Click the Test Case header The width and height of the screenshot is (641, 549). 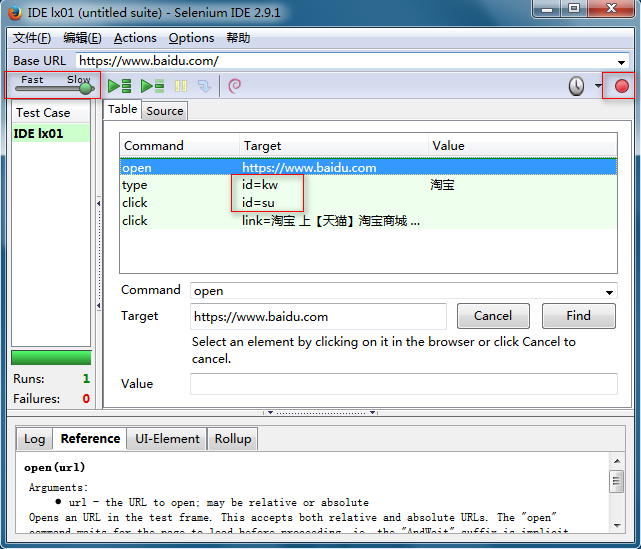click(x=51, y=112)
